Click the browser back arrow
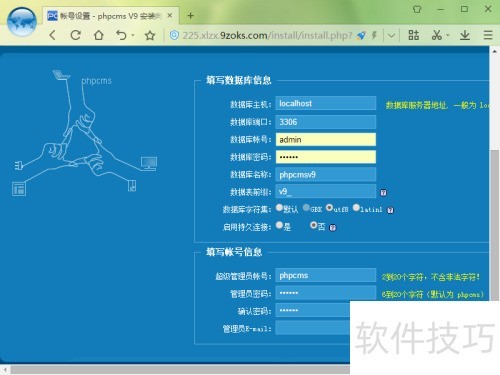 53,35
